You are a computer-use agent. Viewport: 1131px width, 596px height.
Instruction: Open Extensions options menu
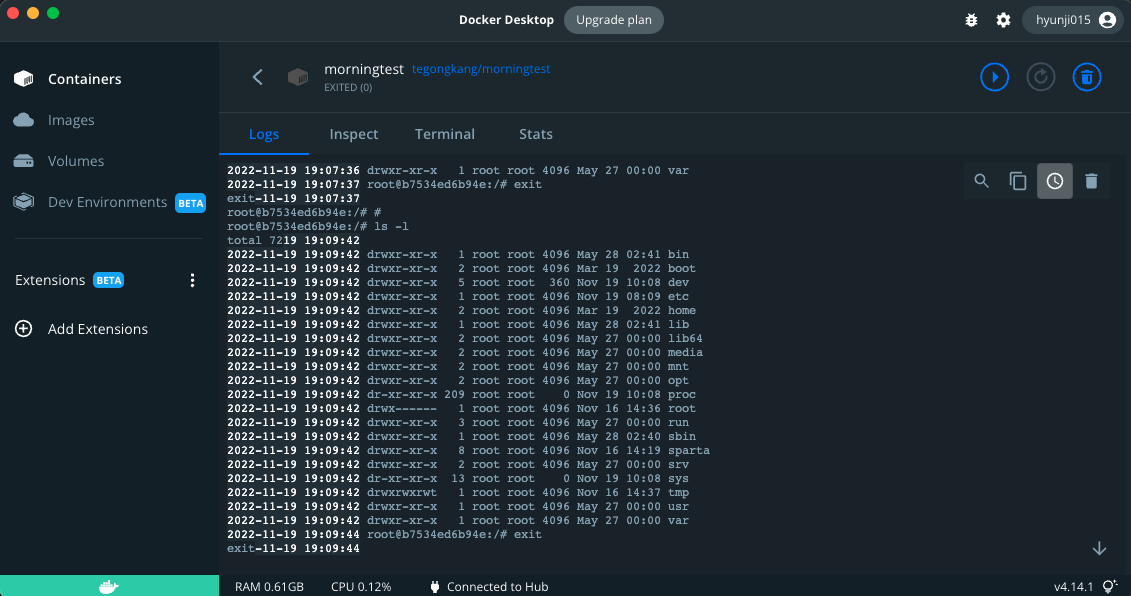point(192,280)
